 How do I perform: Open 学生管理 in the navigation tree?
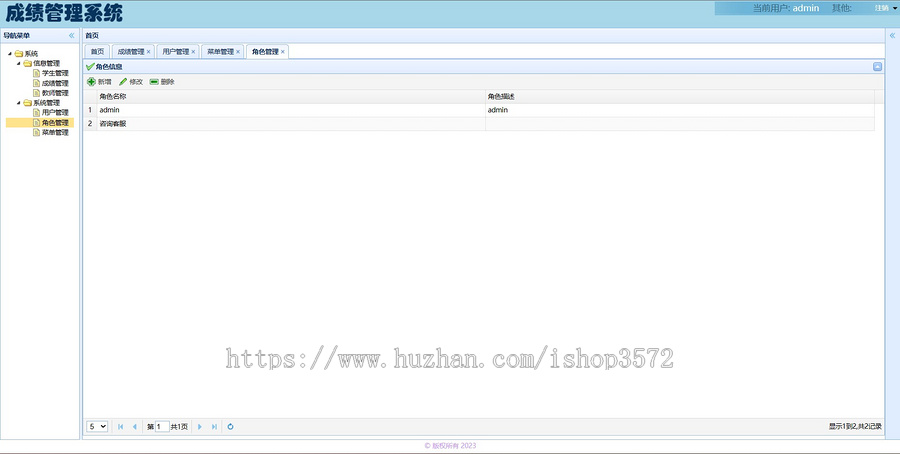click(55, 73)
